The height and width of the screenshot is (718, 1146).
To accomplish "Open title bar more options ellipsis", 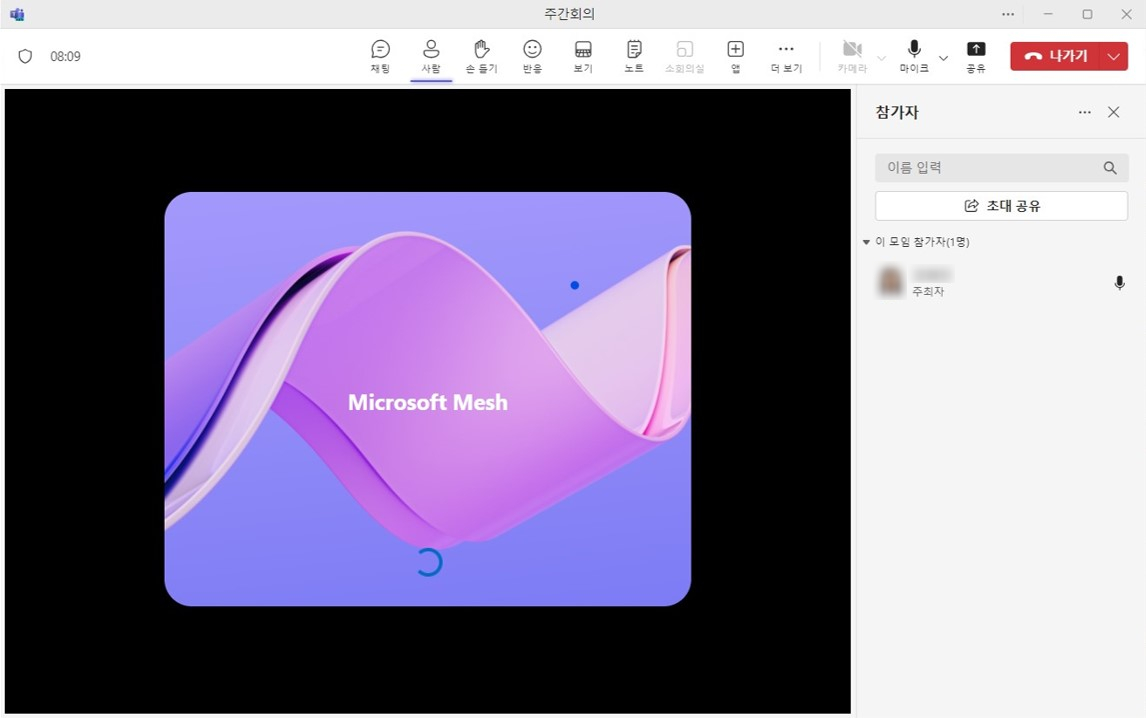I will 1008,14.
